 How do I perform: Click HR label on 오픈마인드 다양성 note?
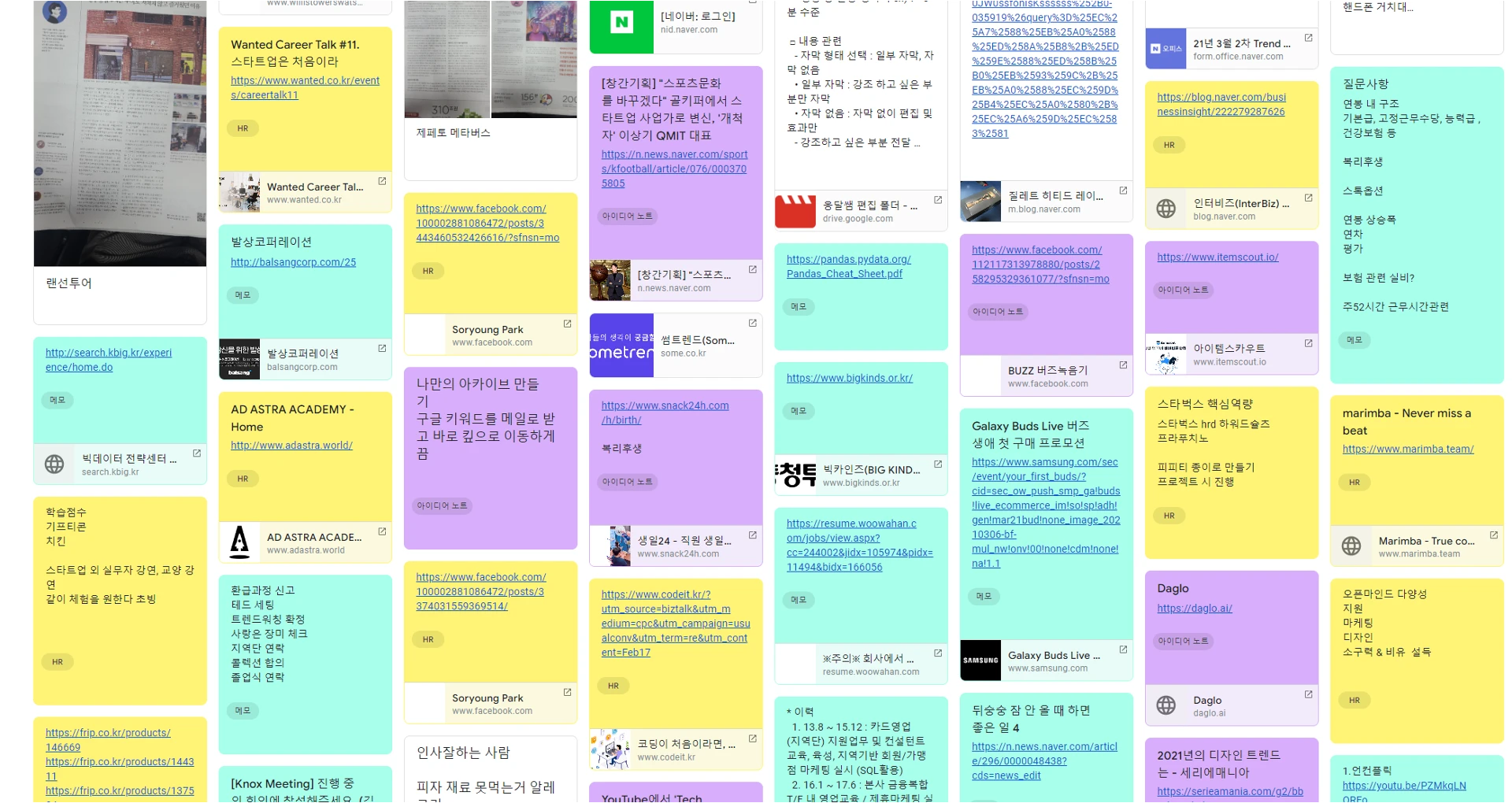click(x=1354, y=700)
